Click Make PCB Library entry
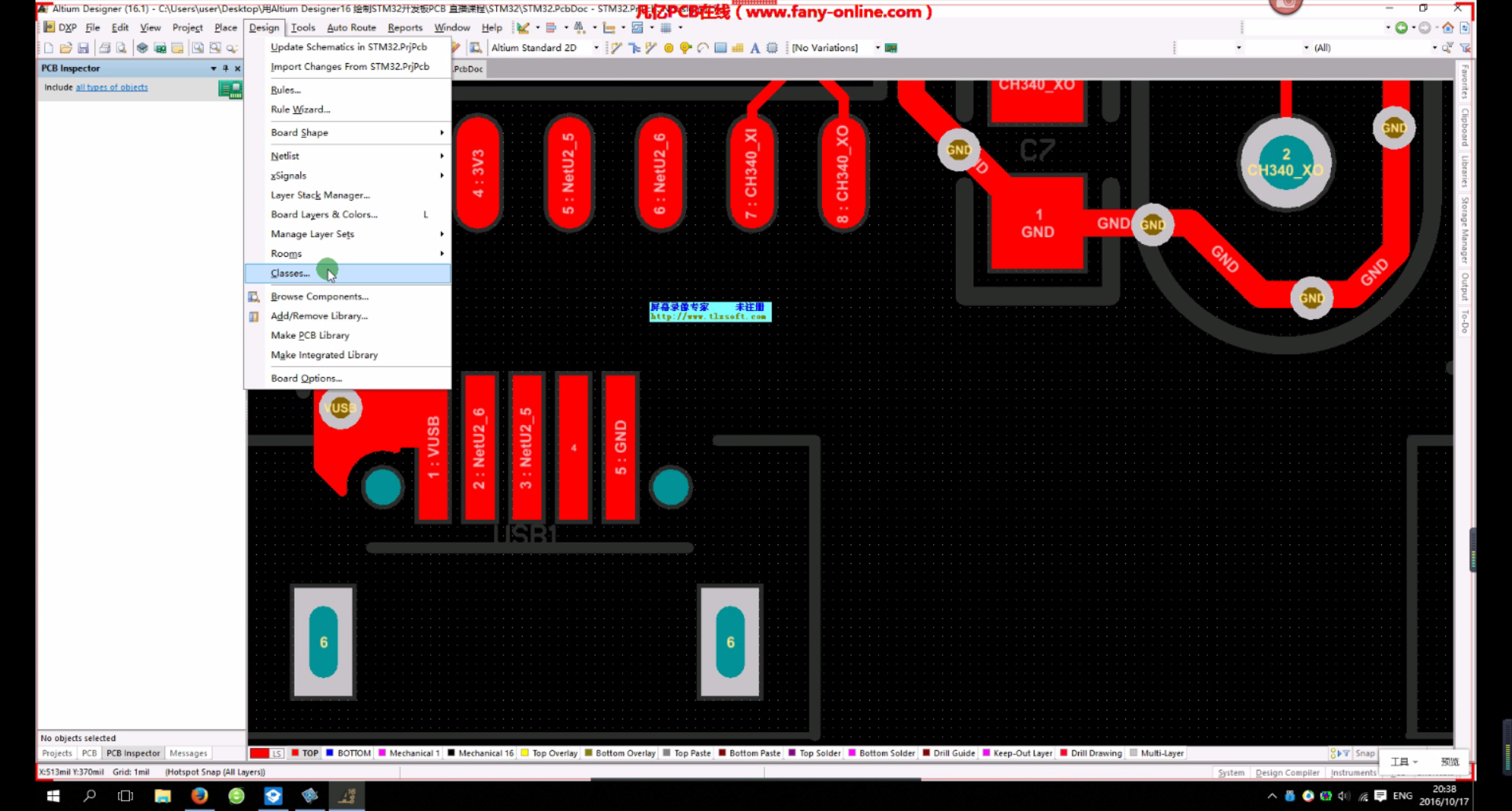The image size is (1512, 811). click(347, 335)
